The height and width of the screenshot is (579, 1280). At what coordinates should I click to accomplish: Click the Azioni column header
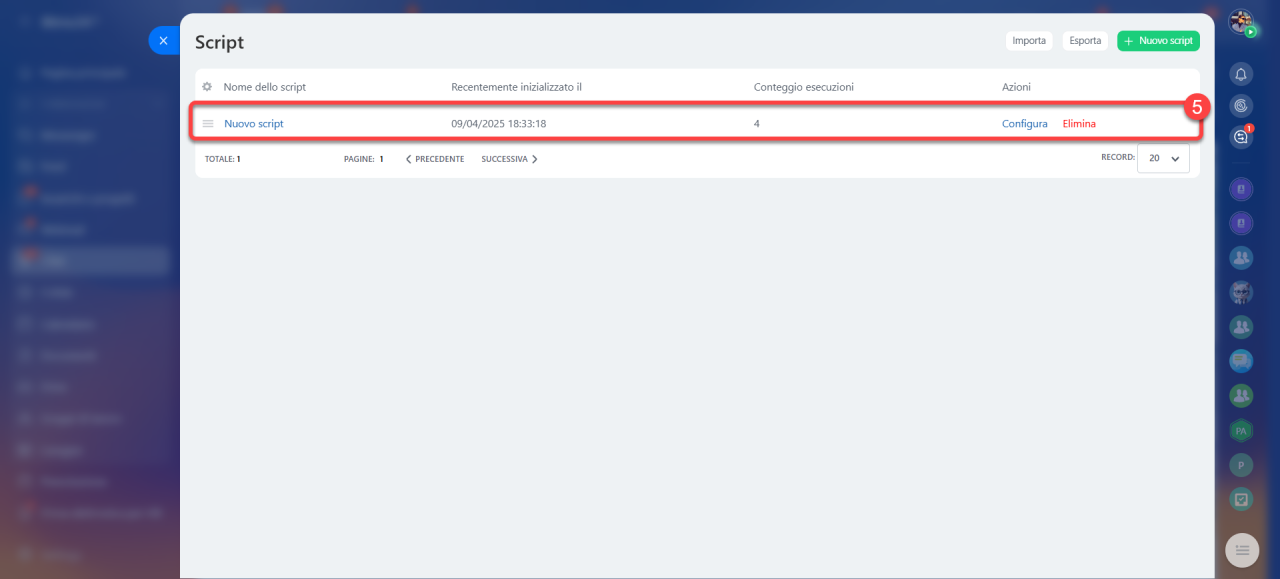(x=1016, y=87)
